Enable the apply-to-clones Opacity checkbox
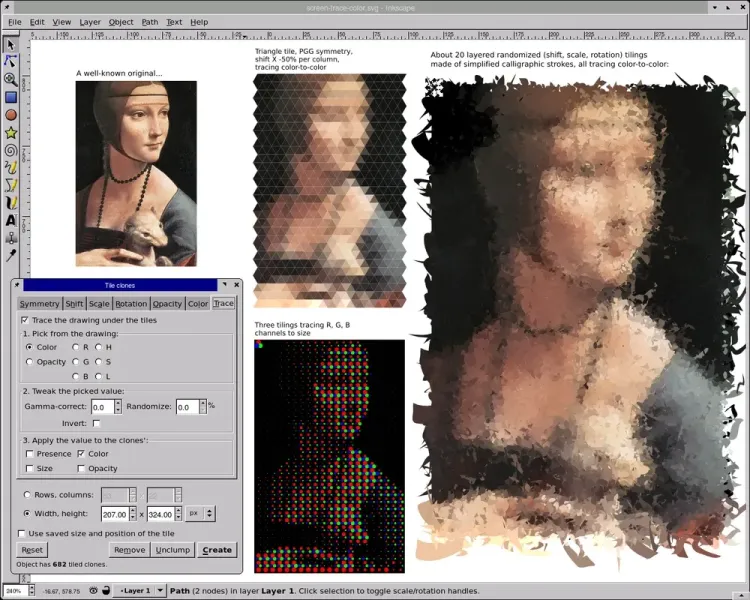 (81, 468)
